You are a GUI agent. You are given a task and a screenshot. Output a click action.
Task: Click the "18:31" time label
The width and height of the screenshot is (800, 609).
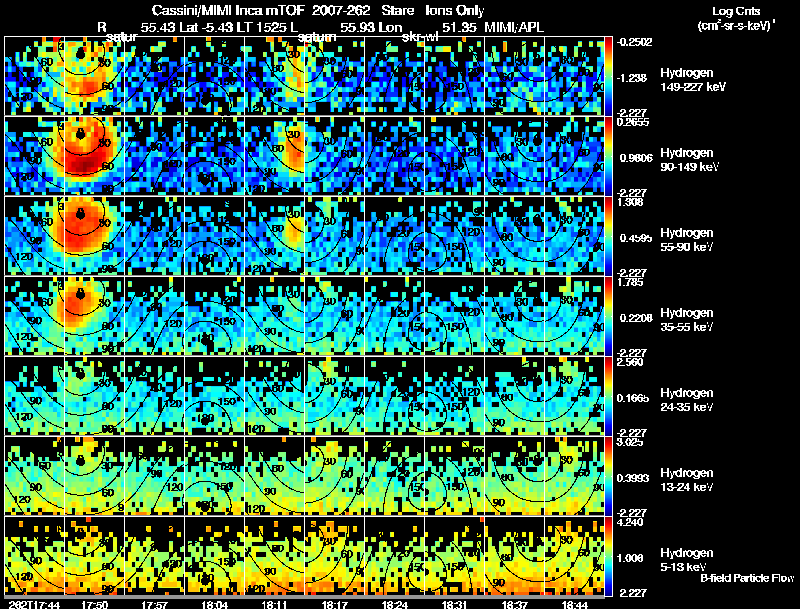[x=455, y=605]
